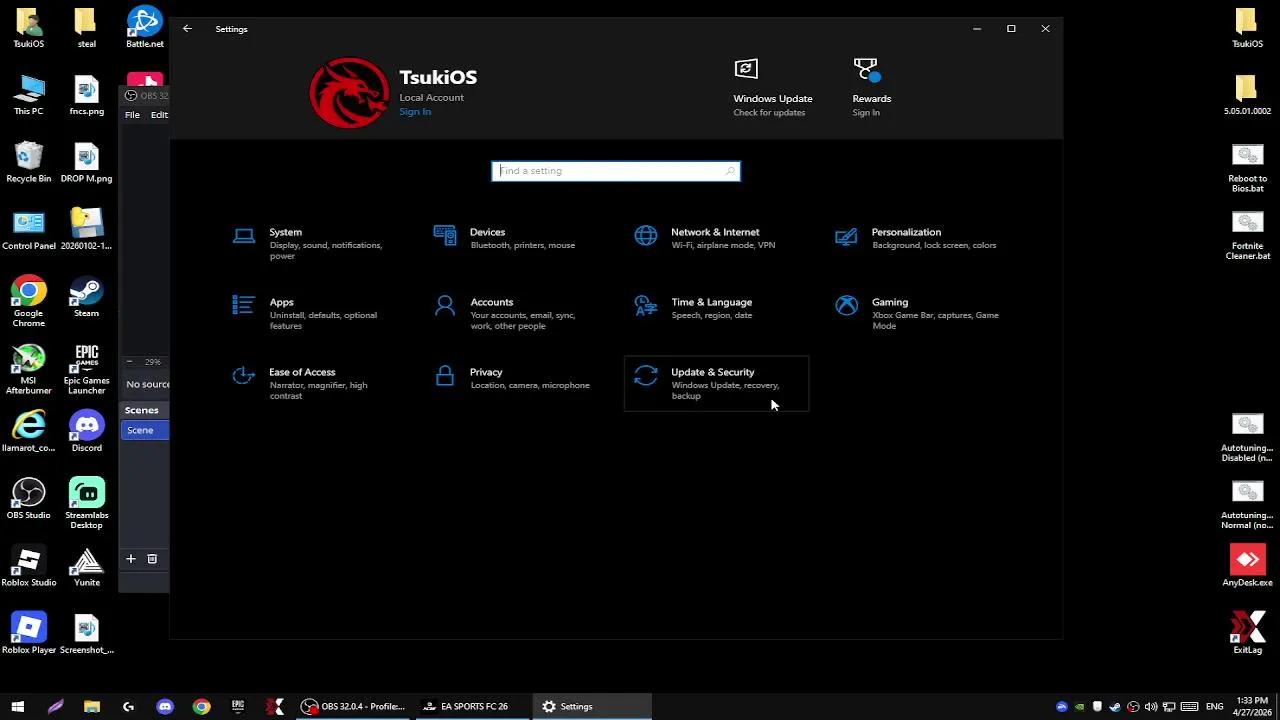Screen dimensions: 1280x720
Task: Click the Yunite desktop icon
Action: pos(86,566)
